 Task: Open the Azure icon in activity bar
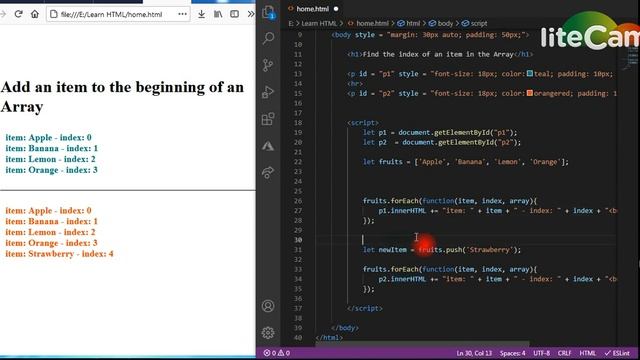pos(268,146)
